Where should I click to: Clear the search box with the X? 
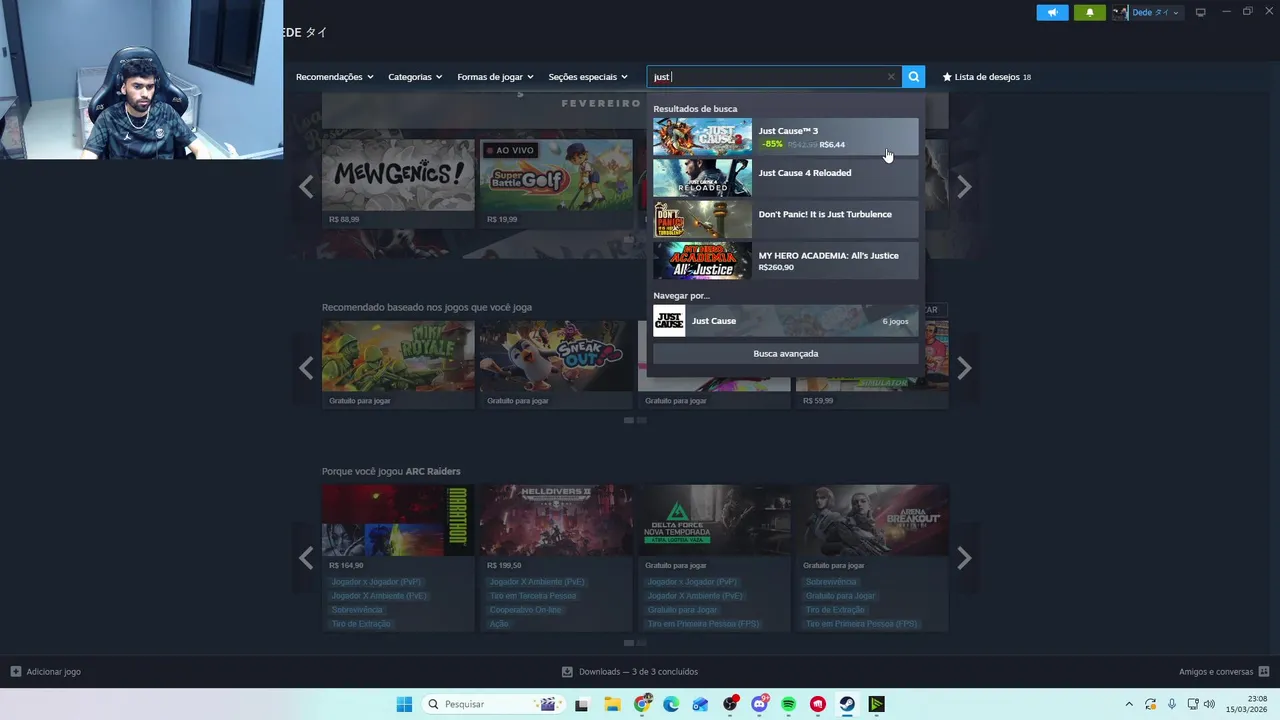891,77
